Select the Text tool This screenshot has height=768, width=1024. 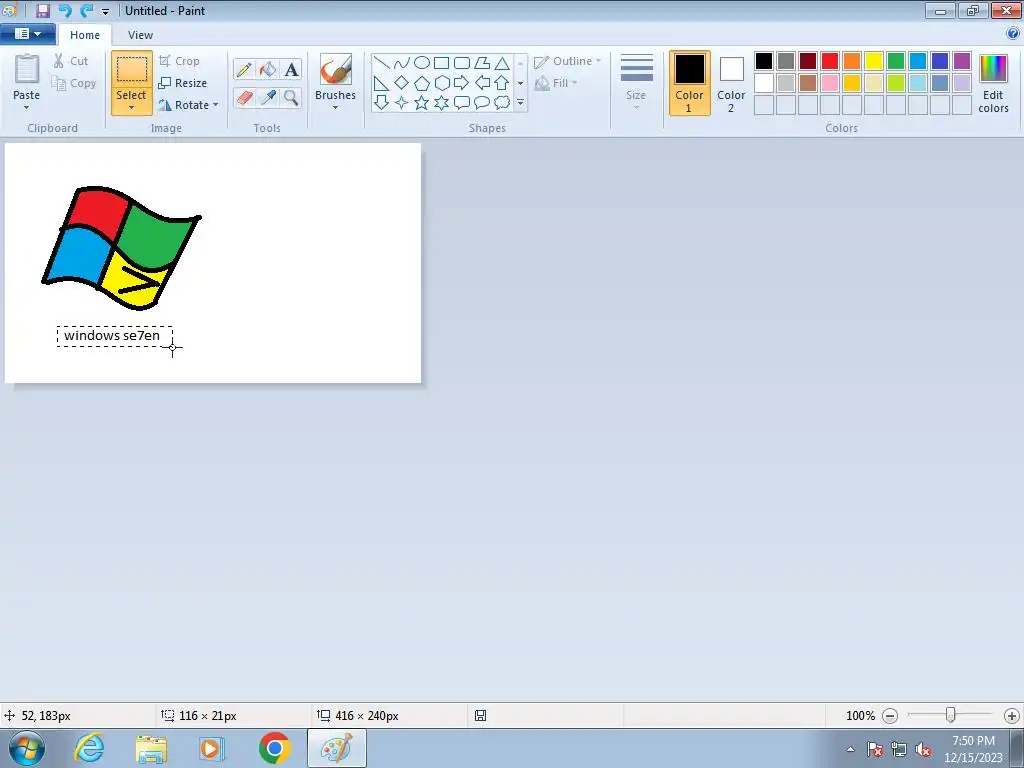click(291, 69)
